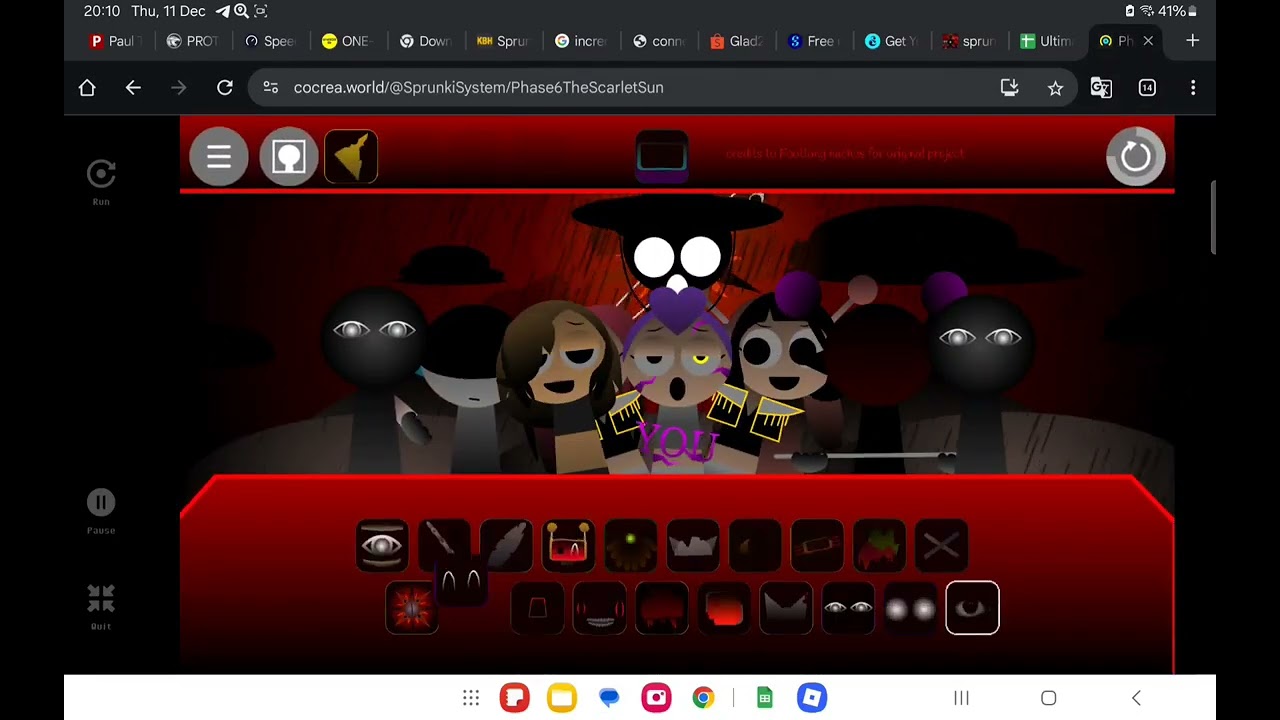1280x720 pixels.
Task: Switch to the ONE browser tab
Action: point(346,41)
